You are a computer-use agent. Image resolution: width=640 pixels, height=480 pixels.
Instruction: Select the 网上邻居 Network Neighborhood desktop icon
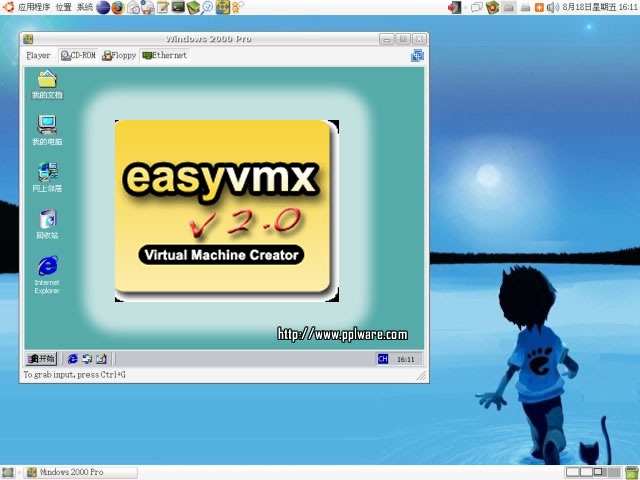[47, 177]
